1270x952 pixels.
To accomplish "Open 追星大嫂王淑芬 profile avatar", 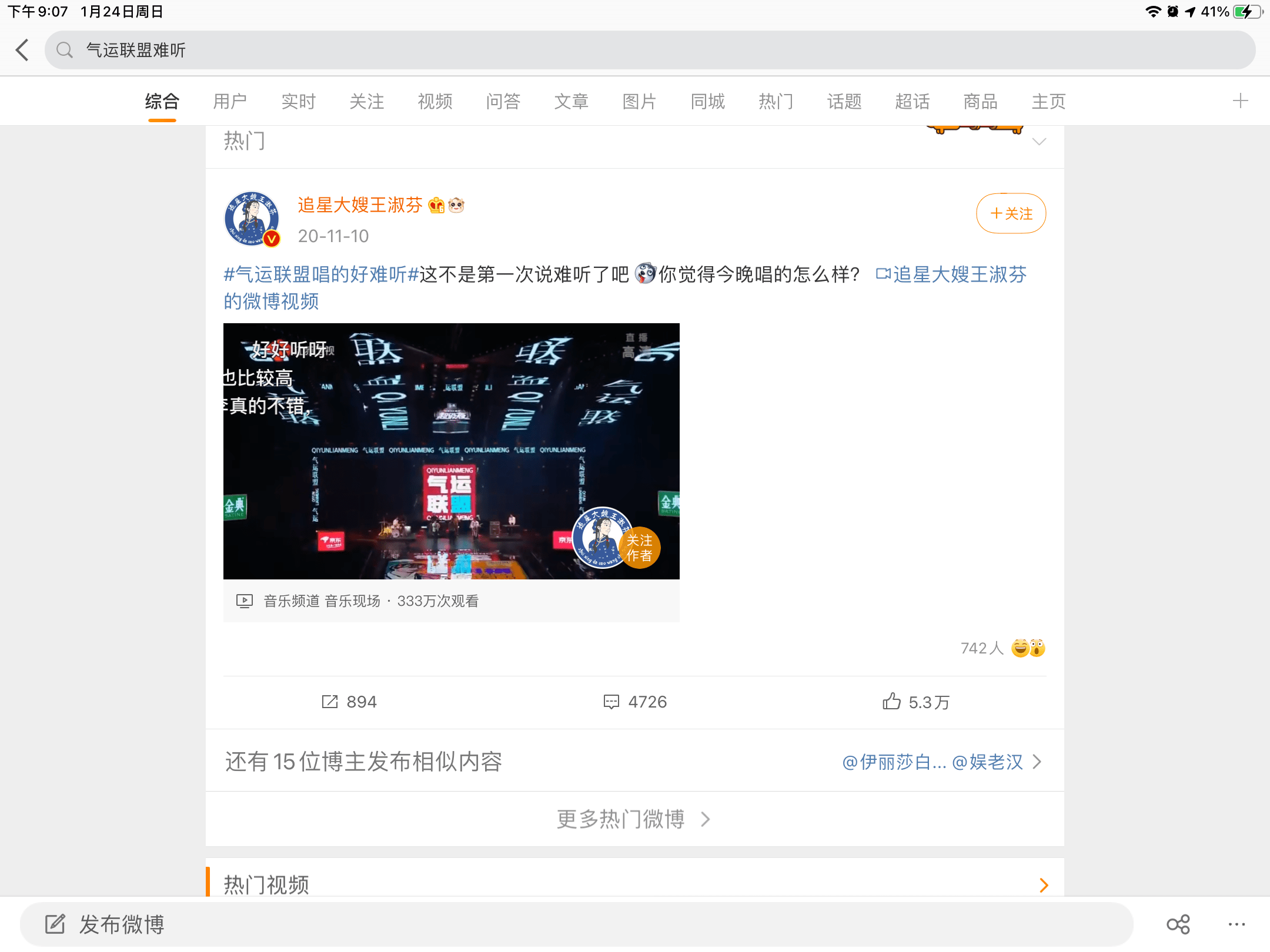I will (x=252, y=218).
